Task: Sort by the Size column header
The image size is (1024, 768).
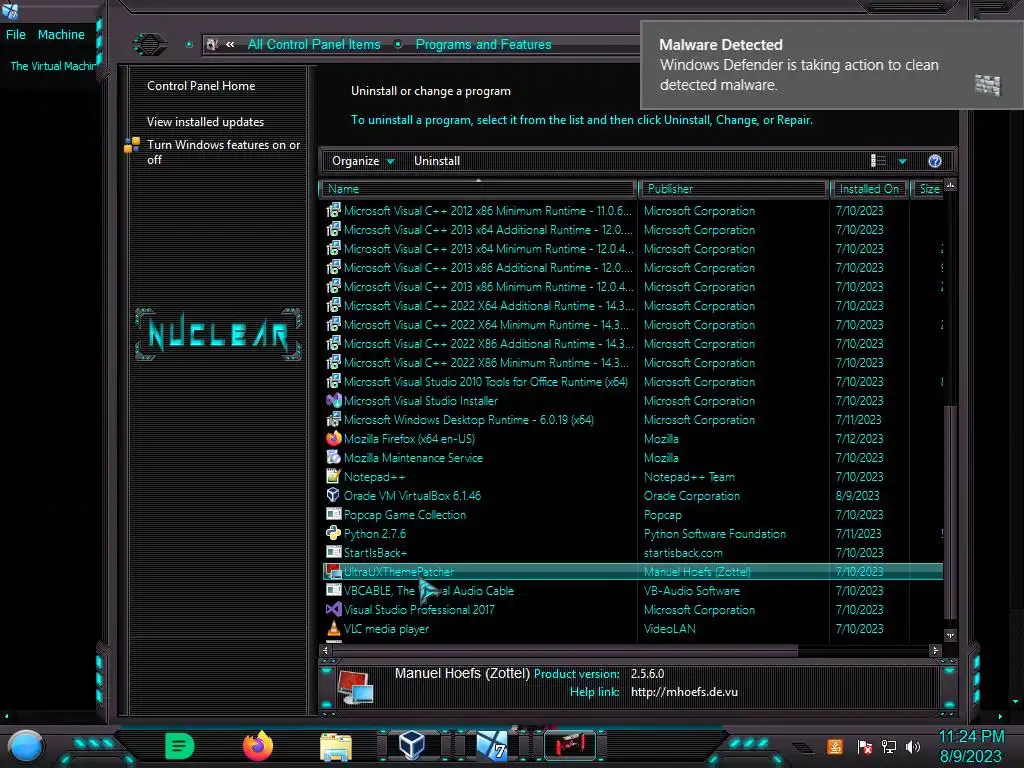Action: point(928,189)
